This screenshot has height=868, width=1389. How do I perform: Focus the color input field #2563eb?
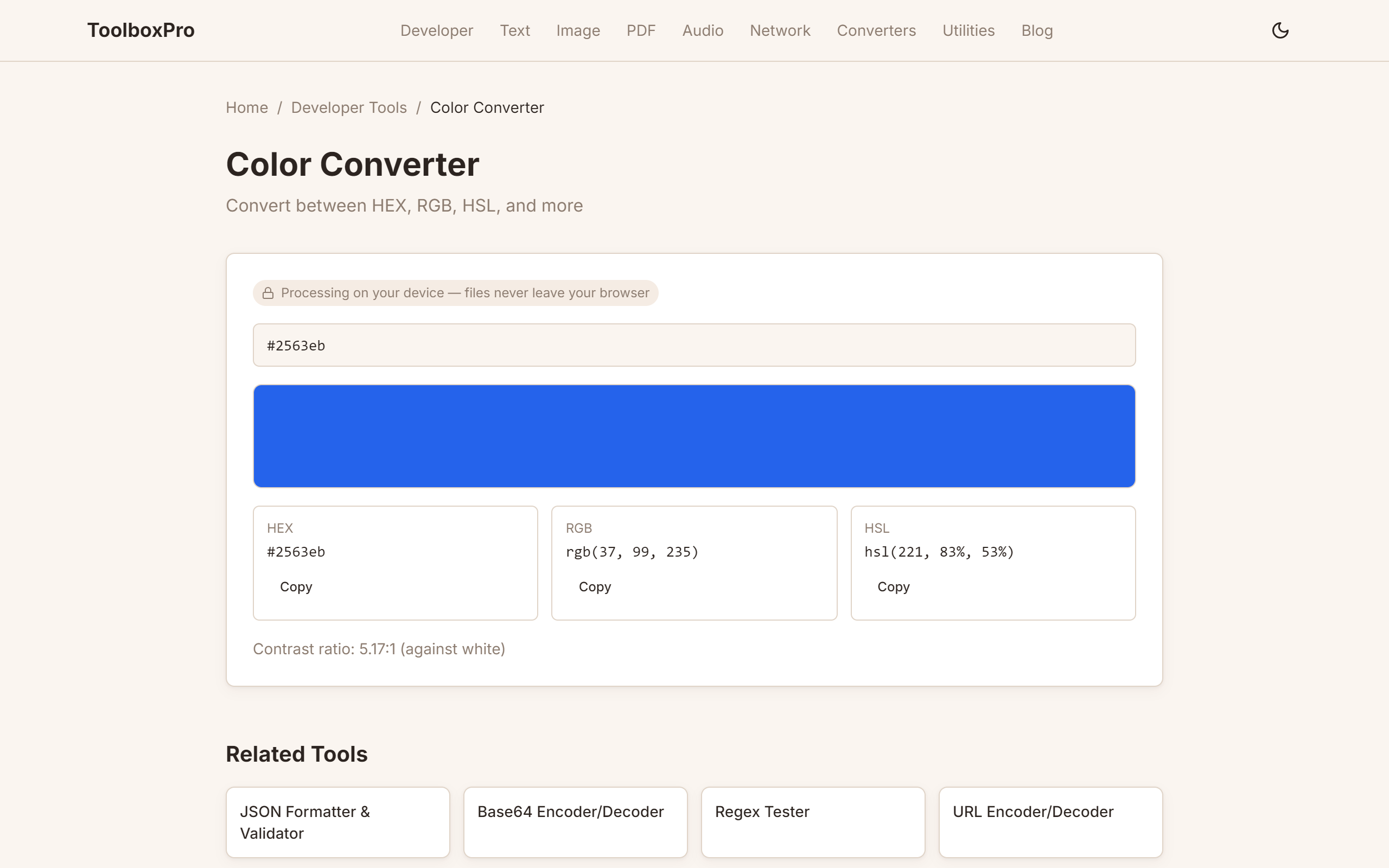(x=694, y=345)
